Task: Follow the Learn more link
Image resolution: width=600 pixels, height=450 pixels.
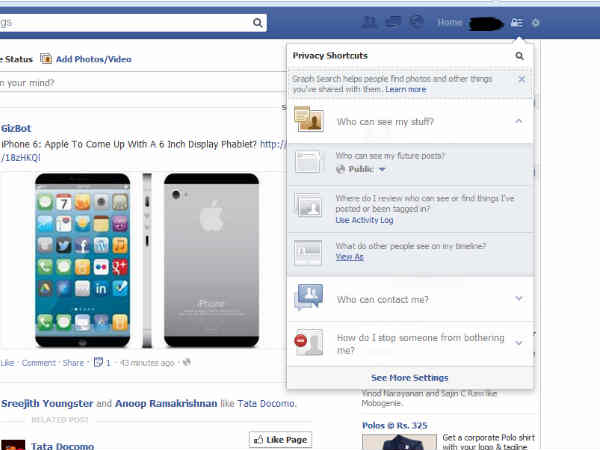Action: click(406, 89)
